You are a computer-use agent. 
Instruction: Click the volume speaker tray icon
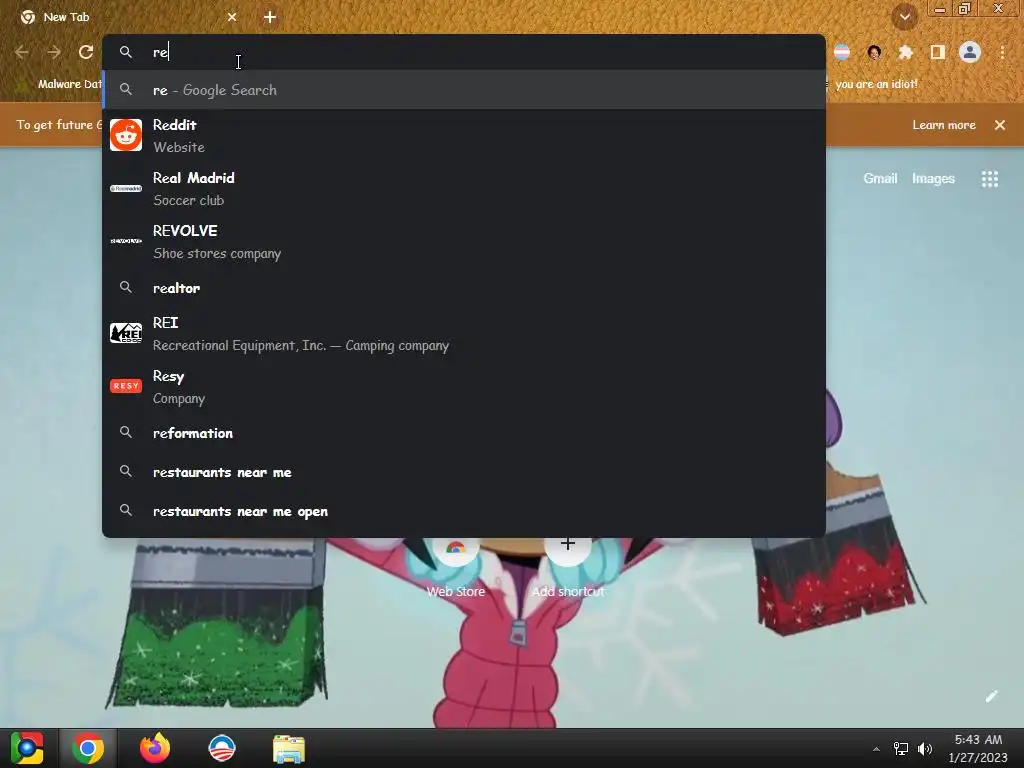[x=925, y=749]
